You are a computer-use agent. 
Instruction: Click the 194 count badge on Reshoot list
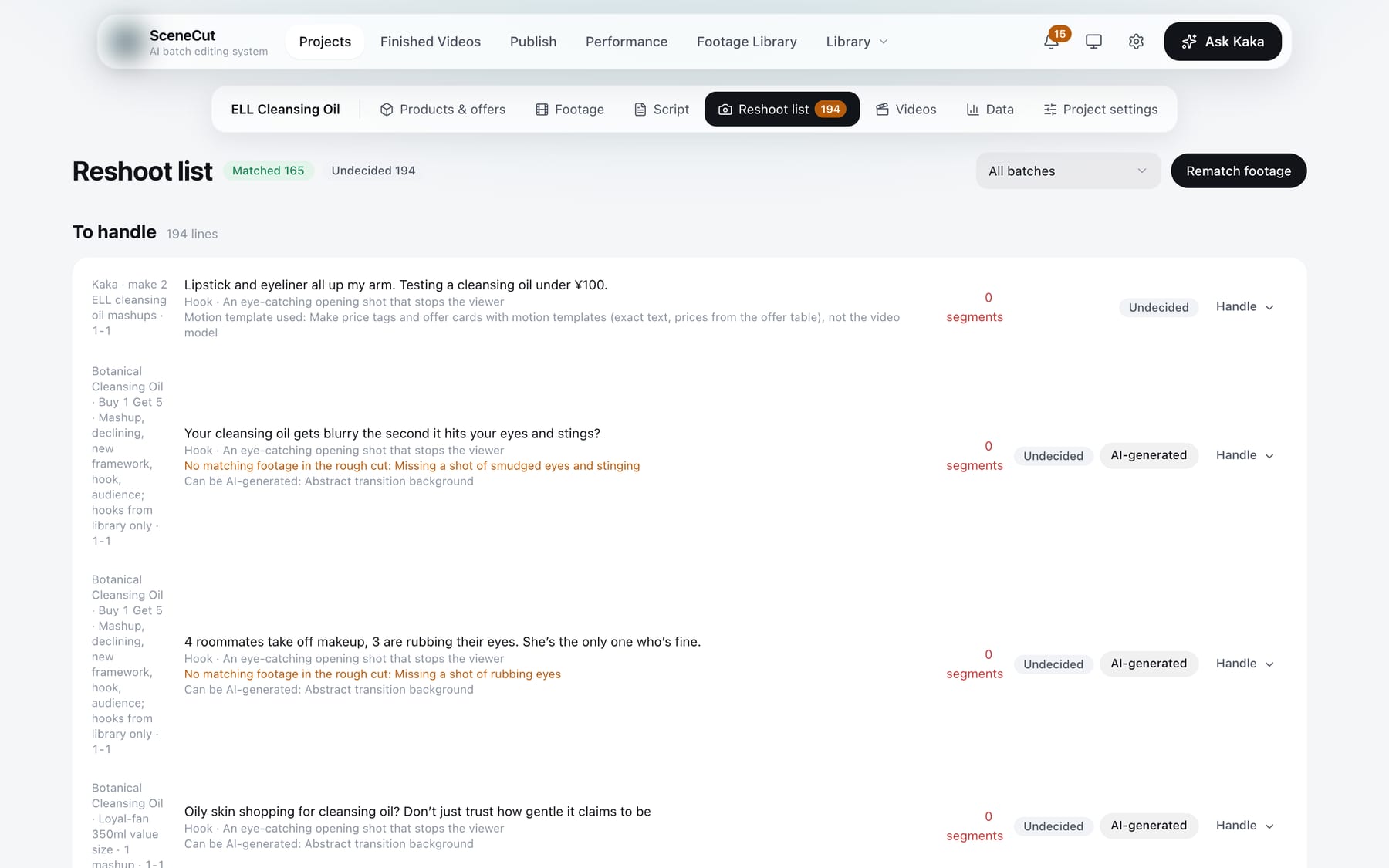830,110
